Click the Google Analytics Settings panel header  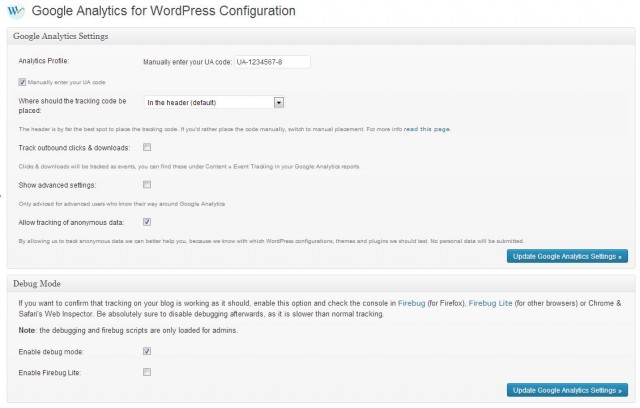click(321, 36)
